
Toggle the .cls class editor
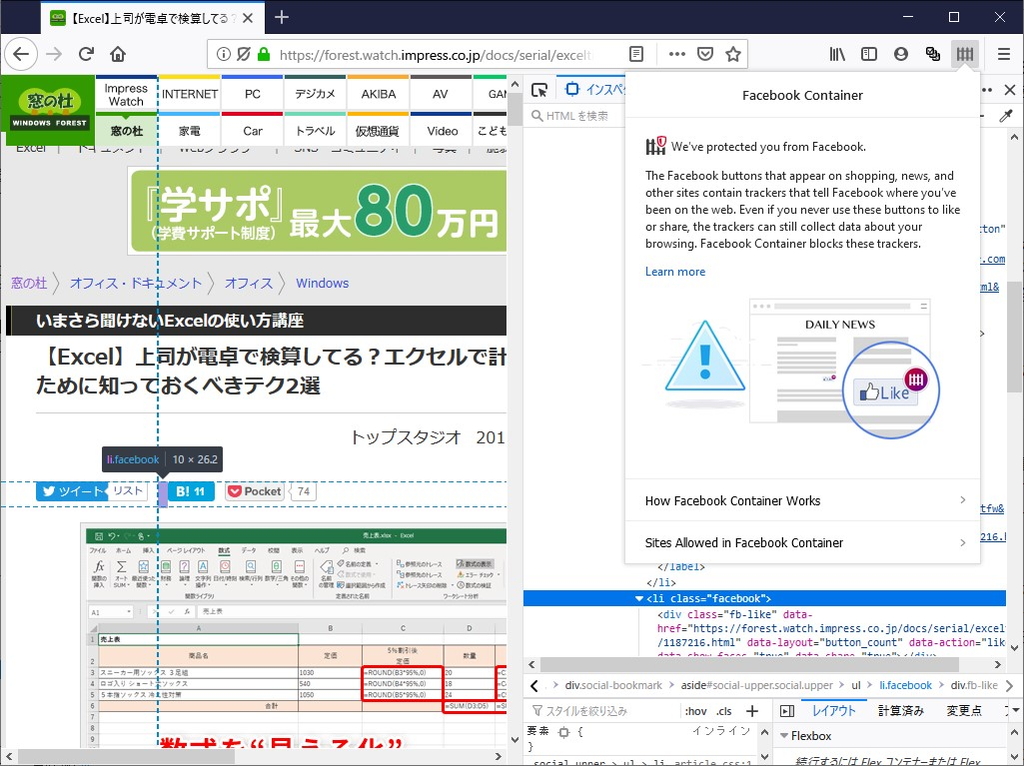726,710
